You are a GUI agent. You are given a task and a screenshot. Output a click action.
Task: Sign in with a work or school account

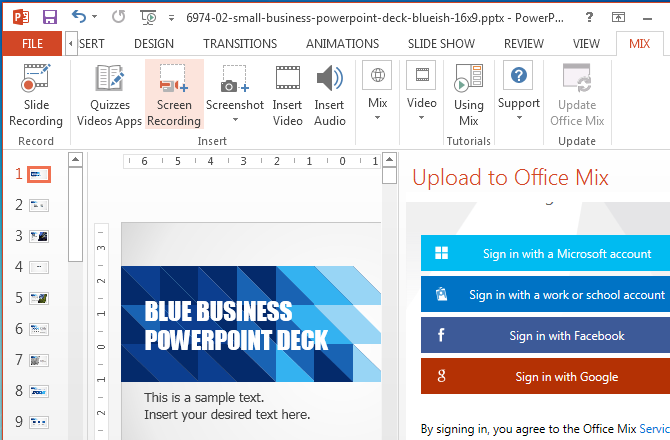click(545, 294)
